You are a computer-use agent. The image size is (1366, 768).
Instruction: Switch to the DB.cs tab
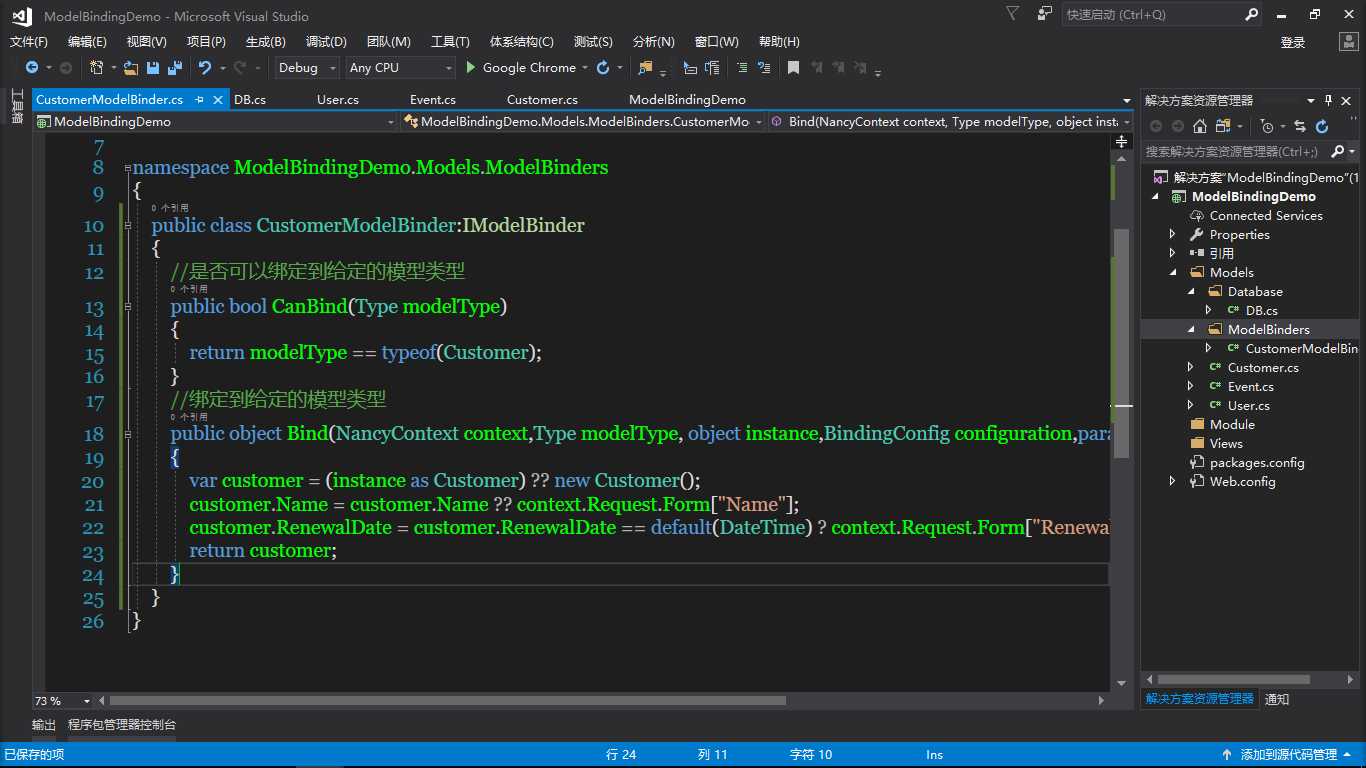pyautogui.click(x=250, y=100)
